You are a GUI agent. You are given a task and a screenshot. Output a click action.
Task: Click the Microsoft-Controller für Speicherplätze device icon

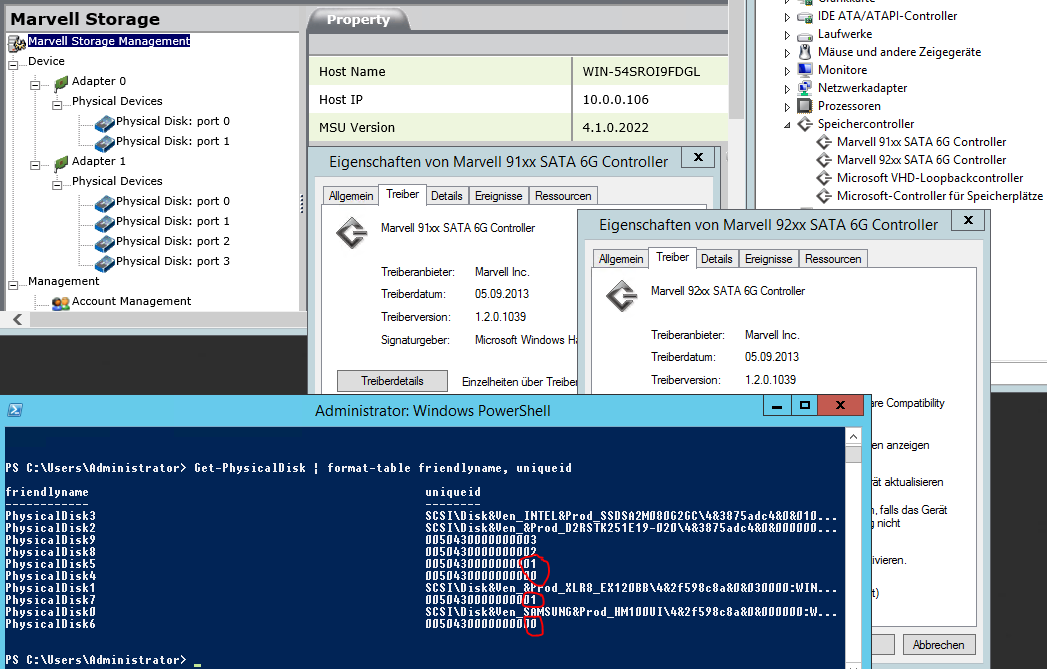click(x=825, y=196)
